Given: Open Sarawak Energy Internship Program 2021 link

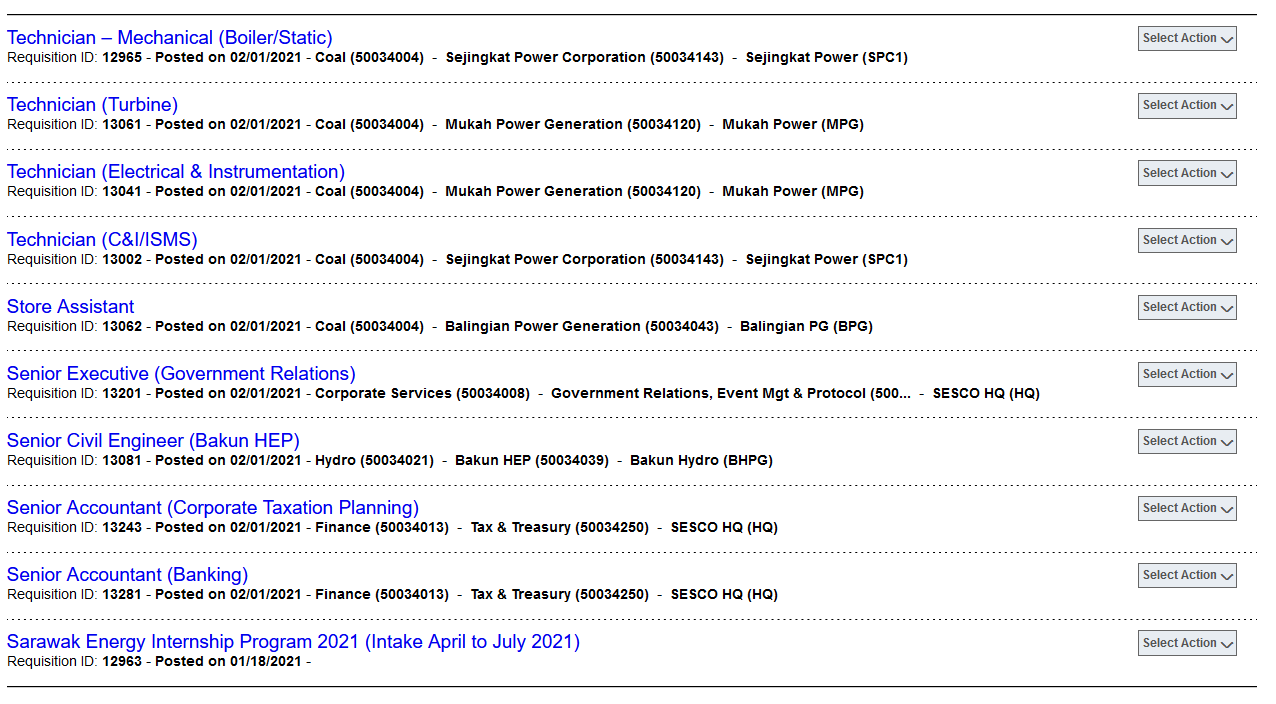Looking at the screenshot, I should pos(293,641).
